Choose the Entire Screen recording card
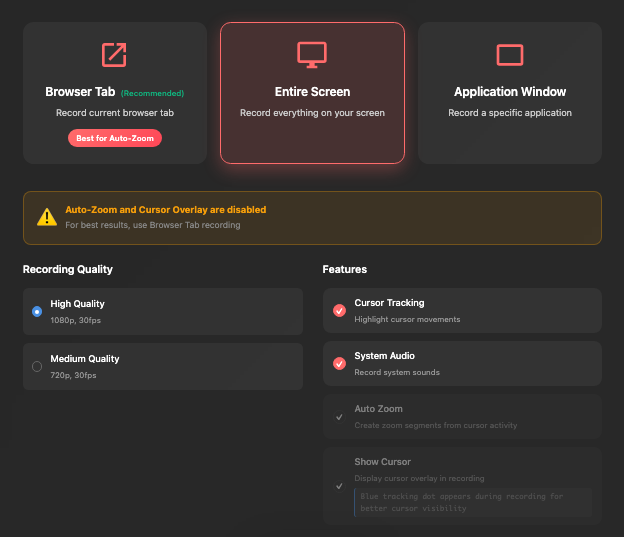This screenshot has height=537, width=624. click(x=312, y=93)
